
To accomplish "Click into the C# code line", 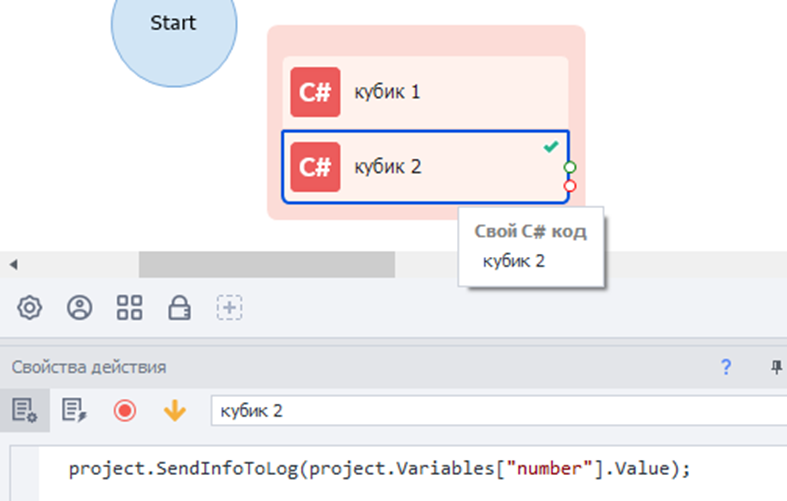I will [x=380, y=468].
